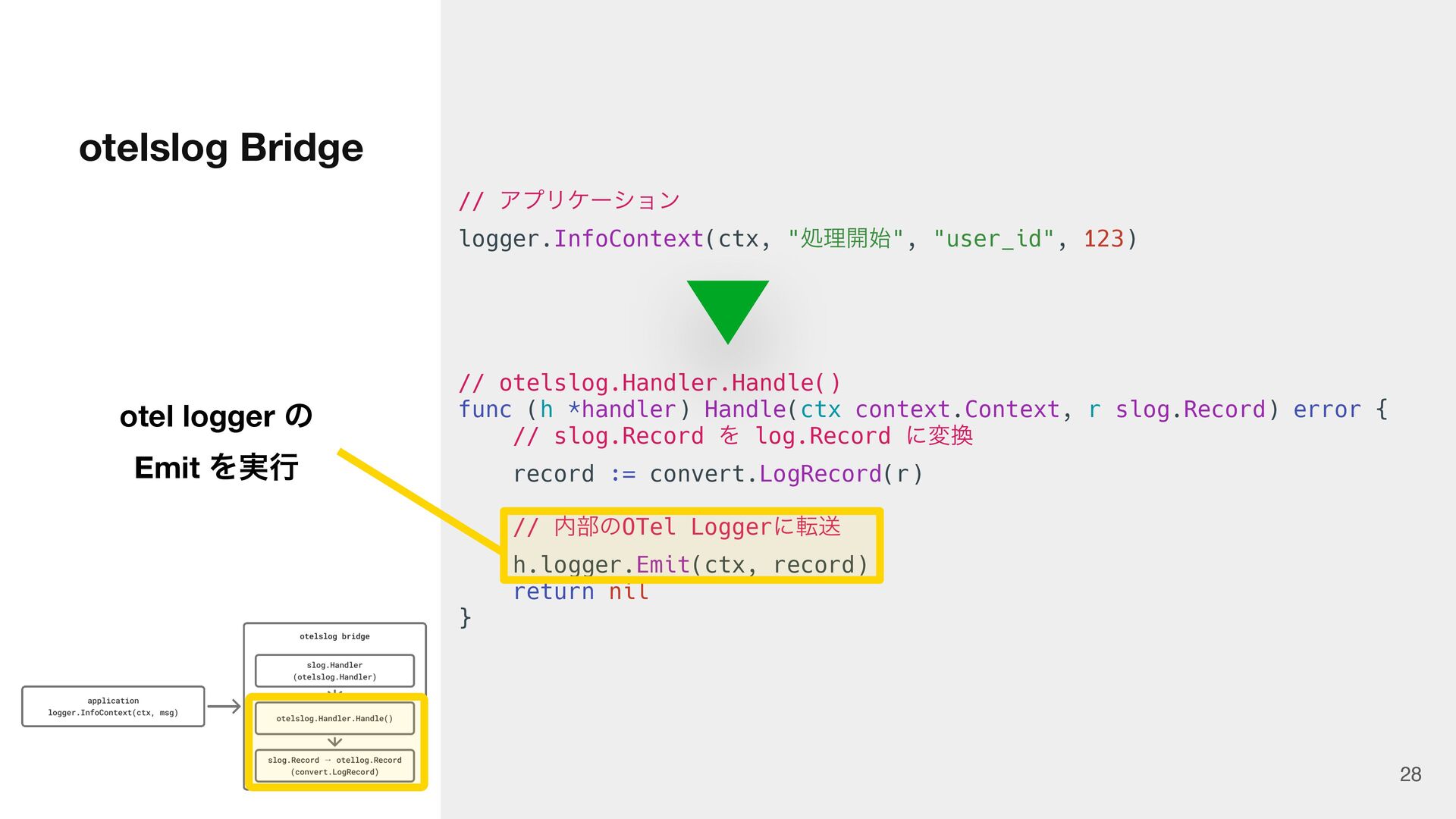
Task: Click the 'otelslog bridge' diagram heading
Action: click(334, 636)
